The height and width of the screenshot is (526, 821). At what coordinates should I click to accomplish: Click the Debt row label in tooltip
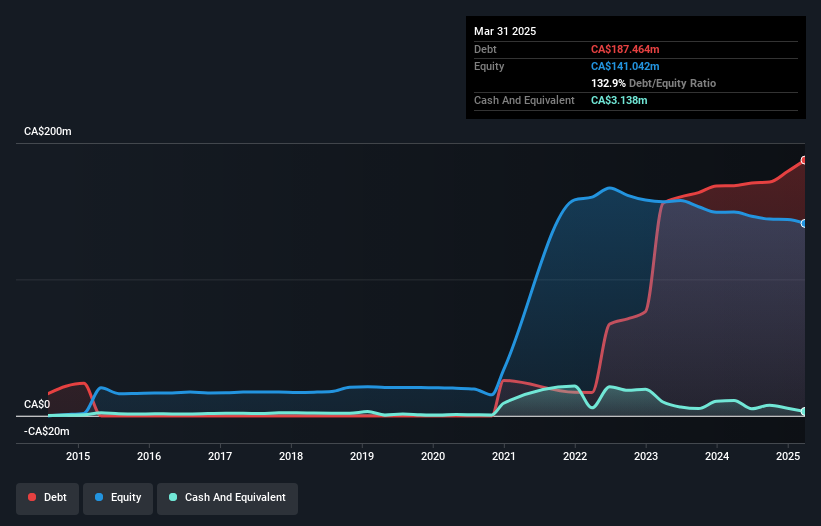click(485, 49)
